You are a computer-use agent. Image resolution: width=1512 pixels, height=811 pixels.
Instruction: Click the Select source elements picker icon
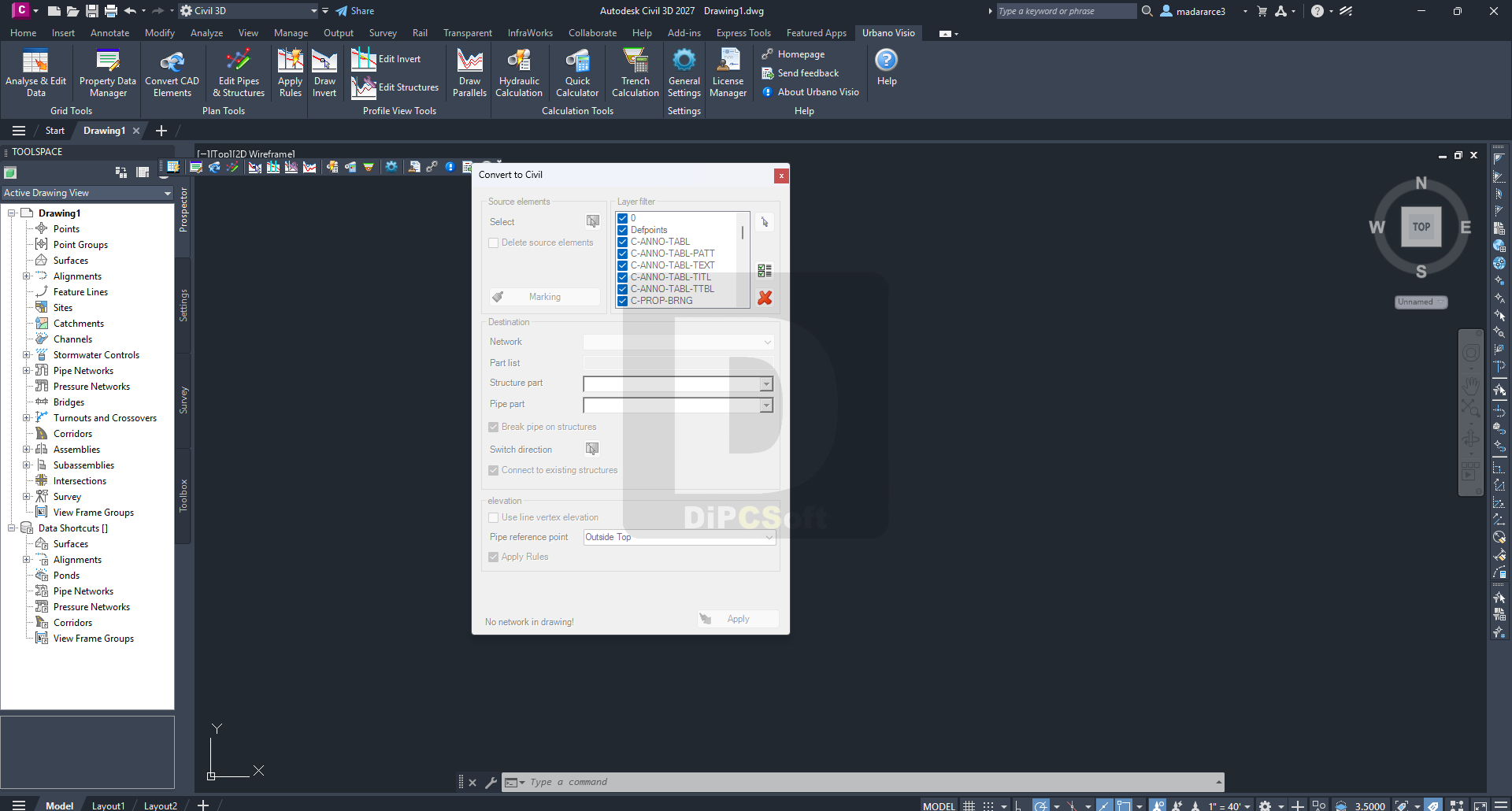[593, 222]
